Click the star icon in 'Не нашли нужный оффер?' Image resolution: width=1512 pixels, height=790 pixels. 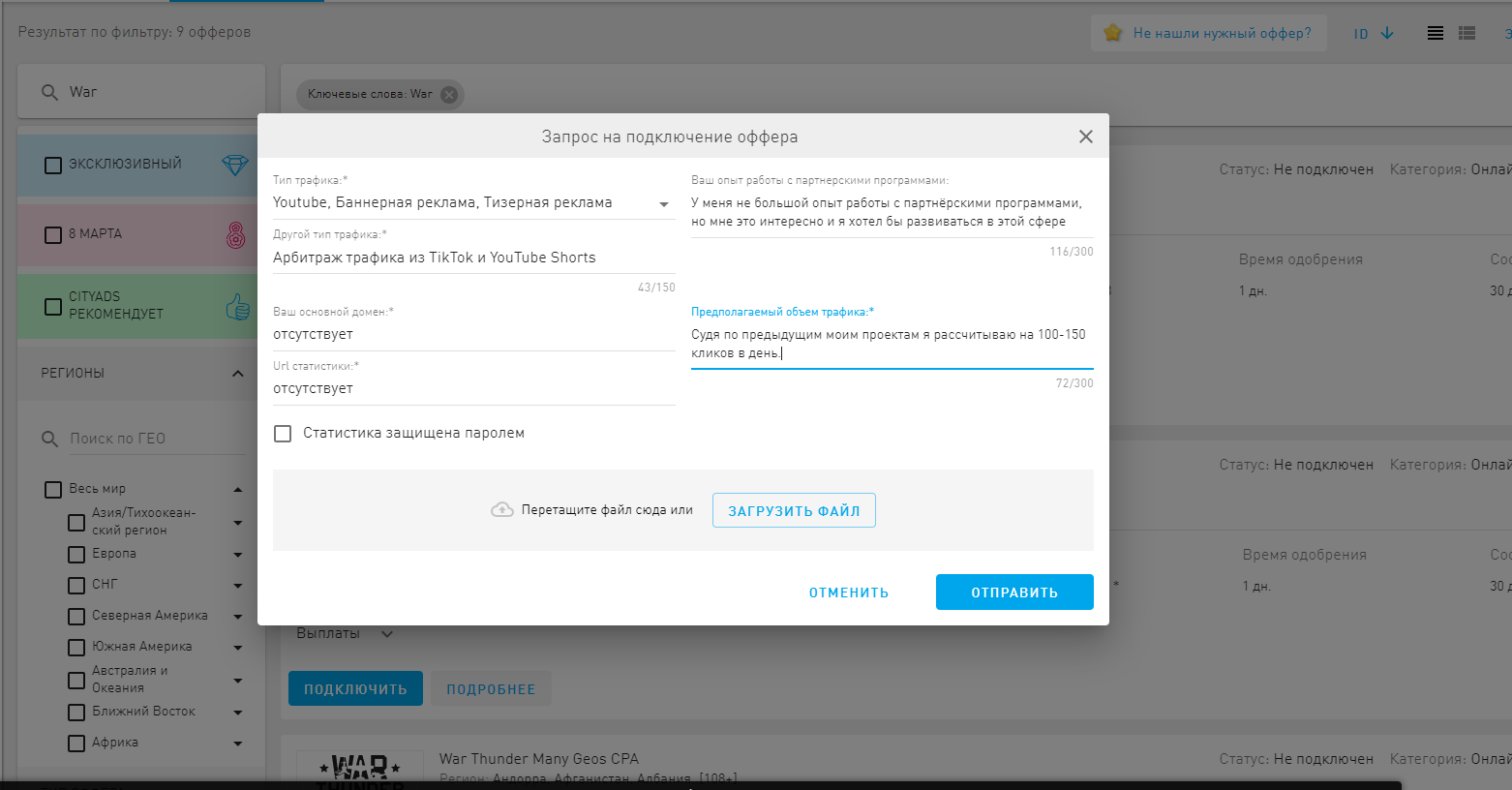click(x=1113, y=33)
